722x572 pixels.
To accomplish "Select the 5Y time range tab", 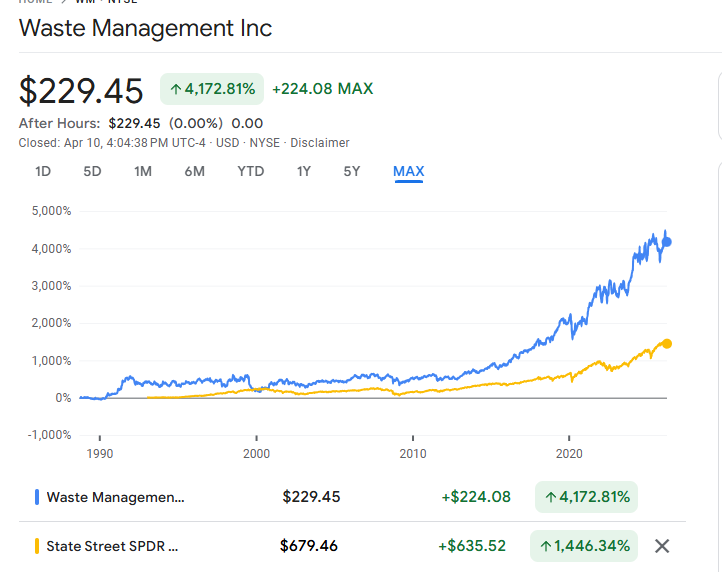I will 351,171.
